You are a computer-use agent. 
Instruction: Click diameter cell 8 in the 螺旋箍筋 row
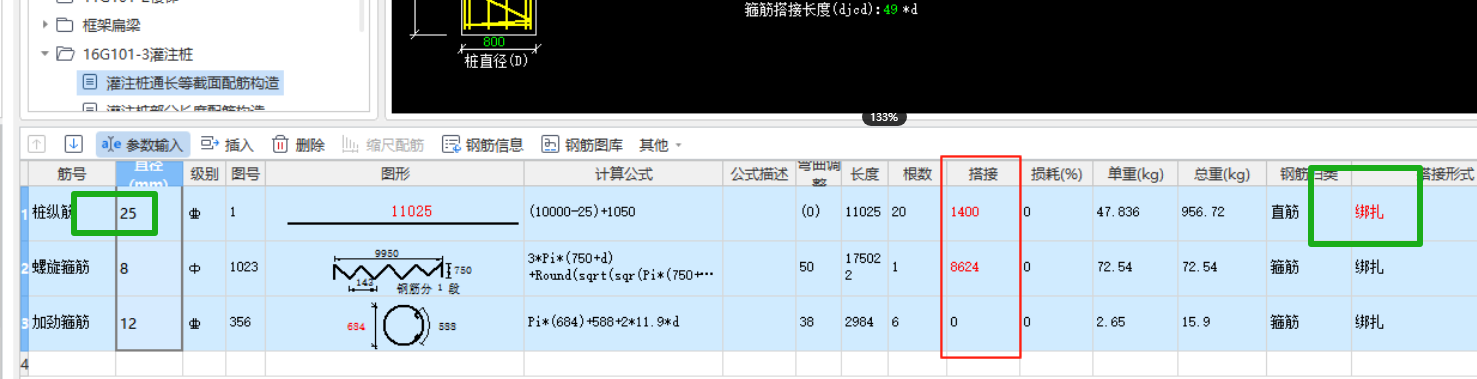tap(149, 268)
